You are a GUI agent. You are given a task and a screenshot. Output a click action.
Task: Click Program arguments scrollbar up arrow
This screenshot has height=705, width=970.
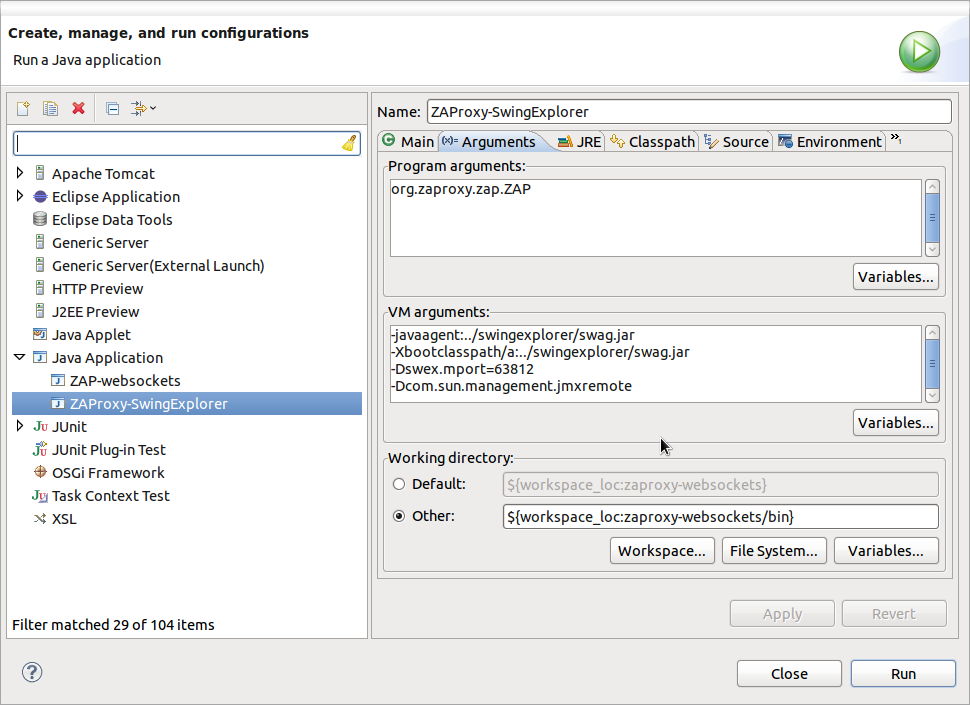[932, 187]
